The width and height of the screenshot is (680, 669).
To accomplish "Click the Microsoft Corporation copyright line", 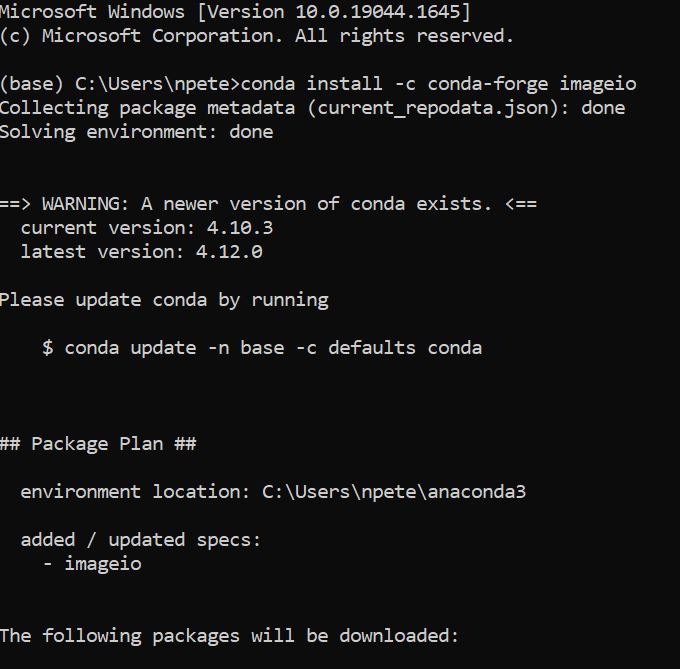I will pyautogui.click(x=256, y=36).
